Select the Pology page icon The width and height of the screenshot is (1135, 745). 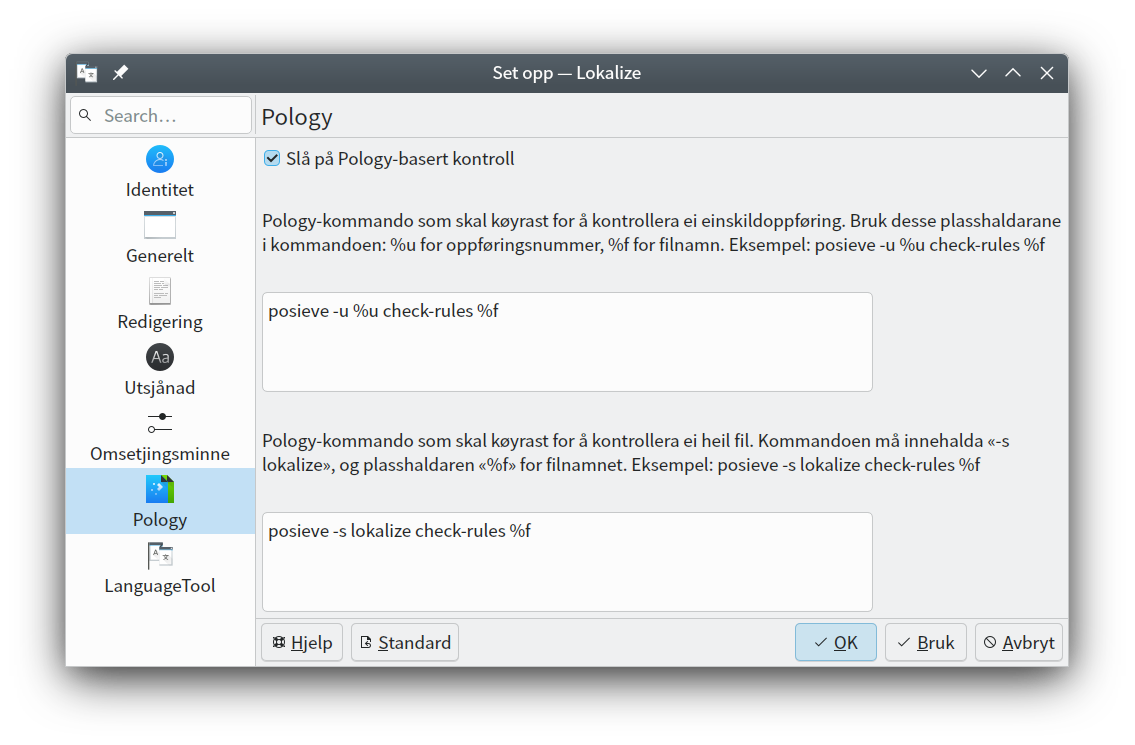[x=160, y=489]
